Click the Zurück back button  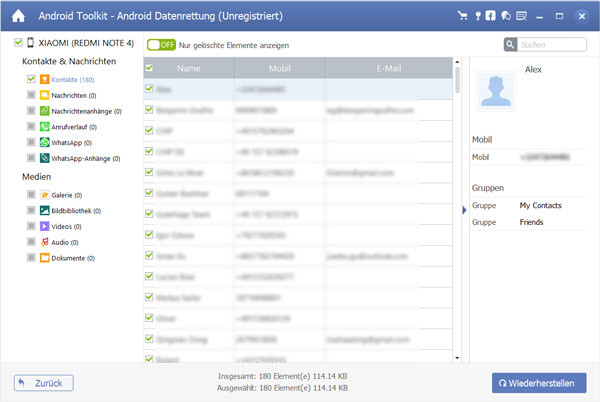(x=44, y=383)
